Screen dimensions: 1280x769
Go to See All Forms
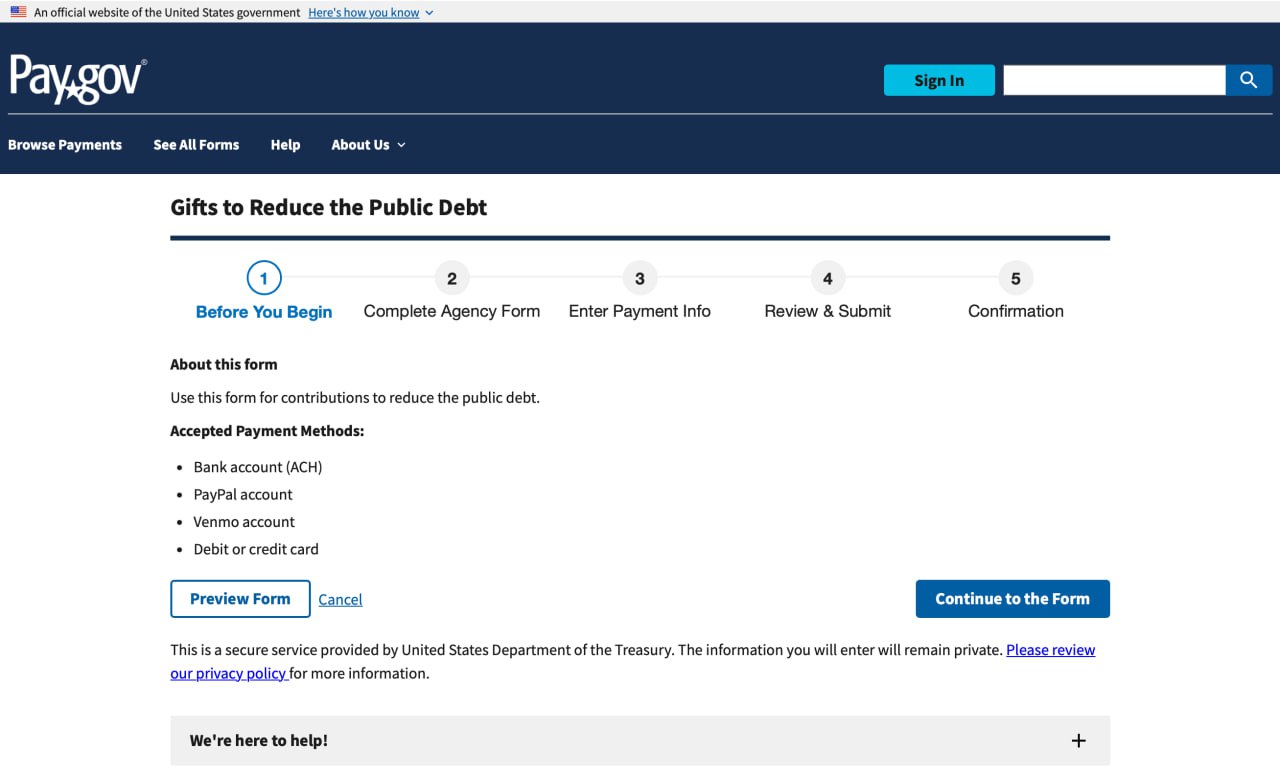(196, 145)
